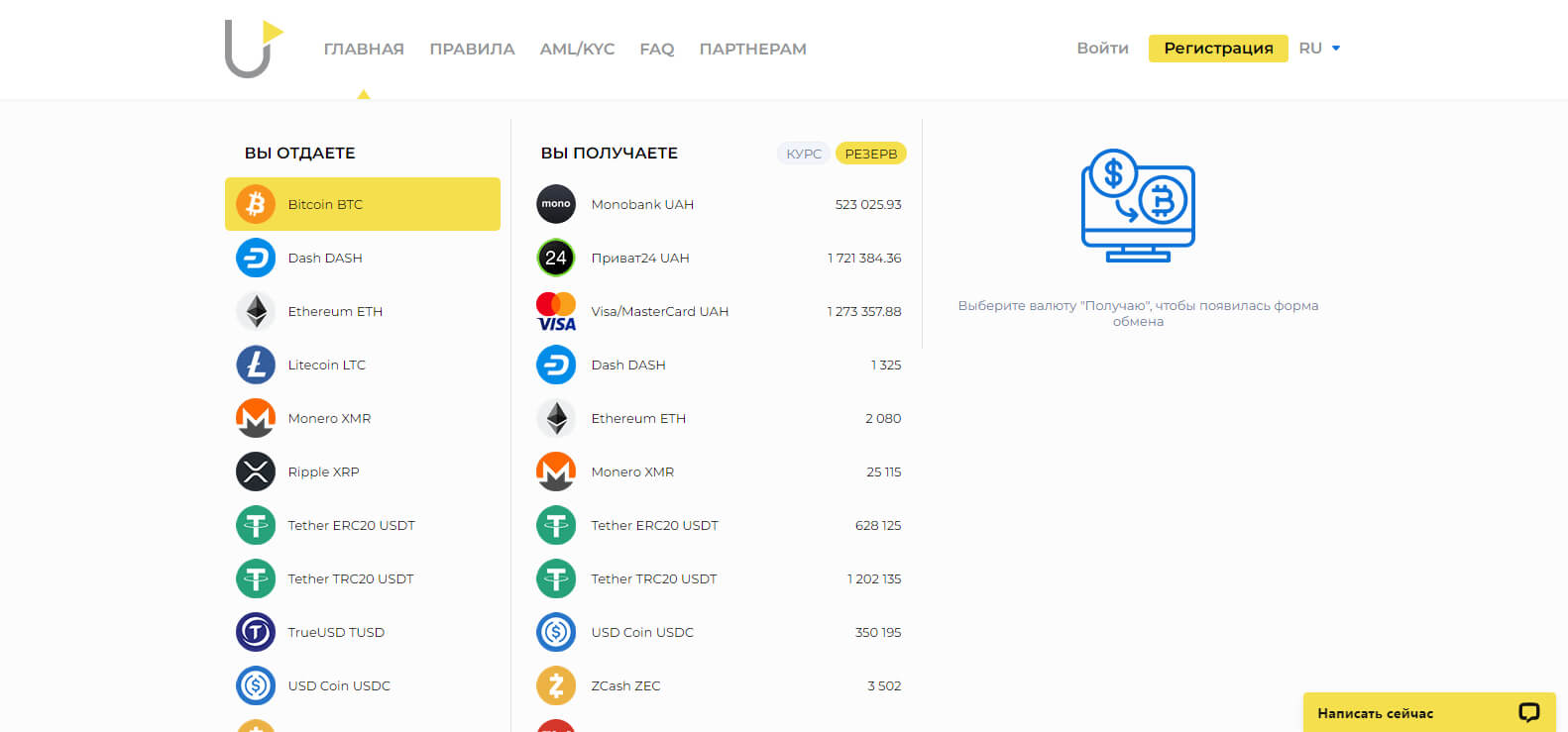Open the ПАРТНЕРАМ page
The image size is (1568, 732).
pos(753,49)
